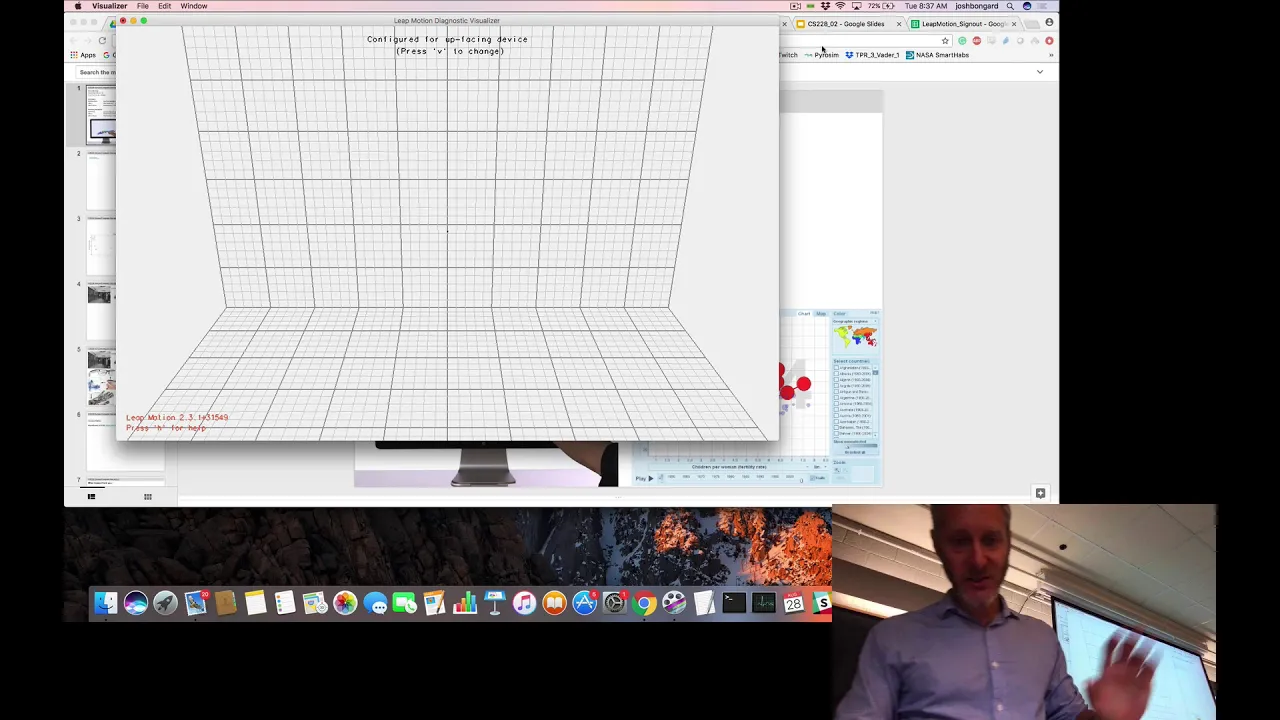Screen dimensions: 1280x720
Task: Open FaceTime from the dock
Action: tap(405, 603)
